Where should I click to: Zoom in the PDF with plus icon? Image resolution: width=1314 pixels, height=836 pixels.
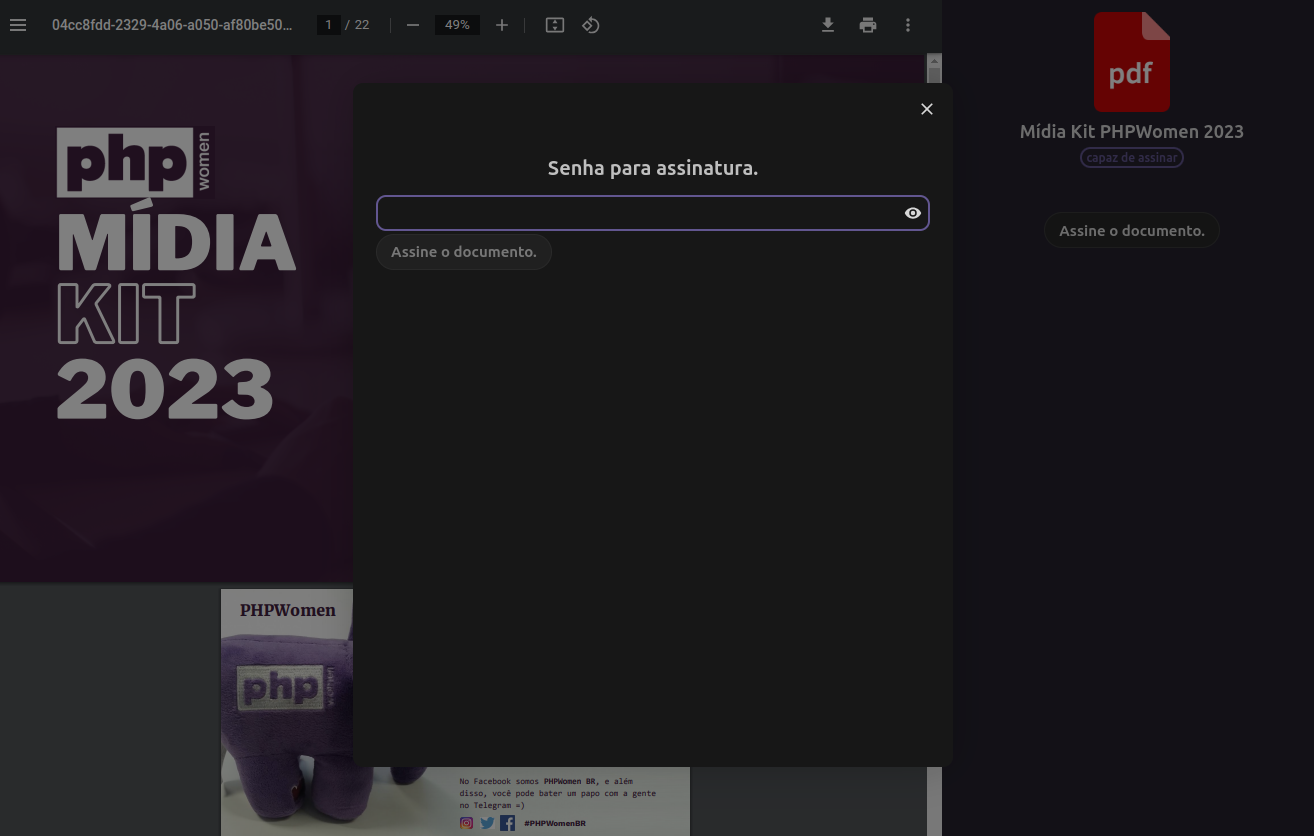point(502,25)
